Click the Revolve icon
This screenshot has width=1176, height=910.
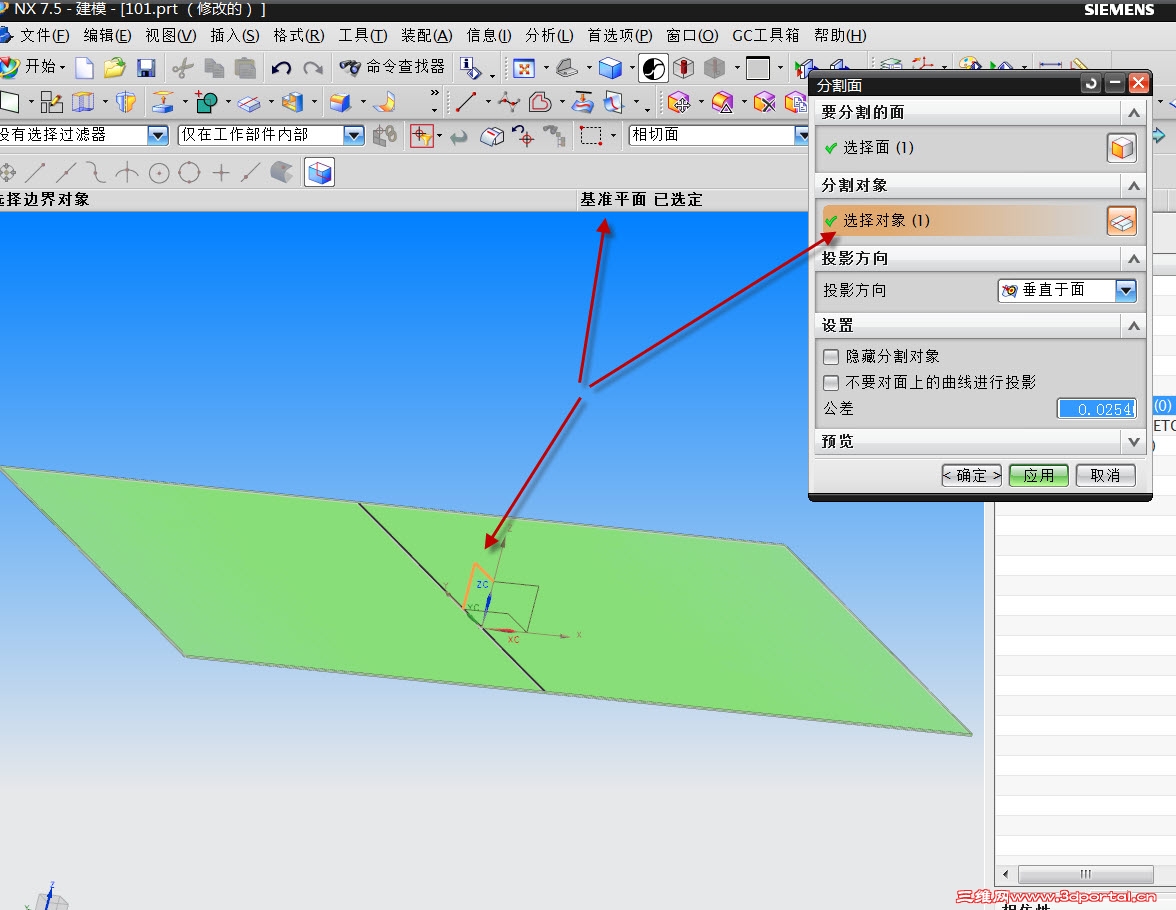[x=126, y=102]
